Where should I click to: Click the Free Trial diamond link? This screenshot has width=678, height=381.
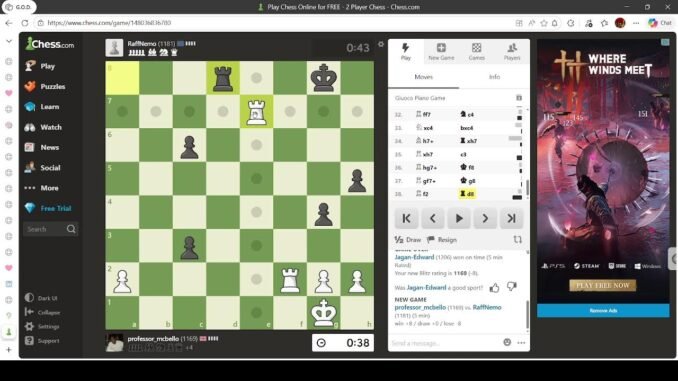pyautogui.click(x=48, y=208)
